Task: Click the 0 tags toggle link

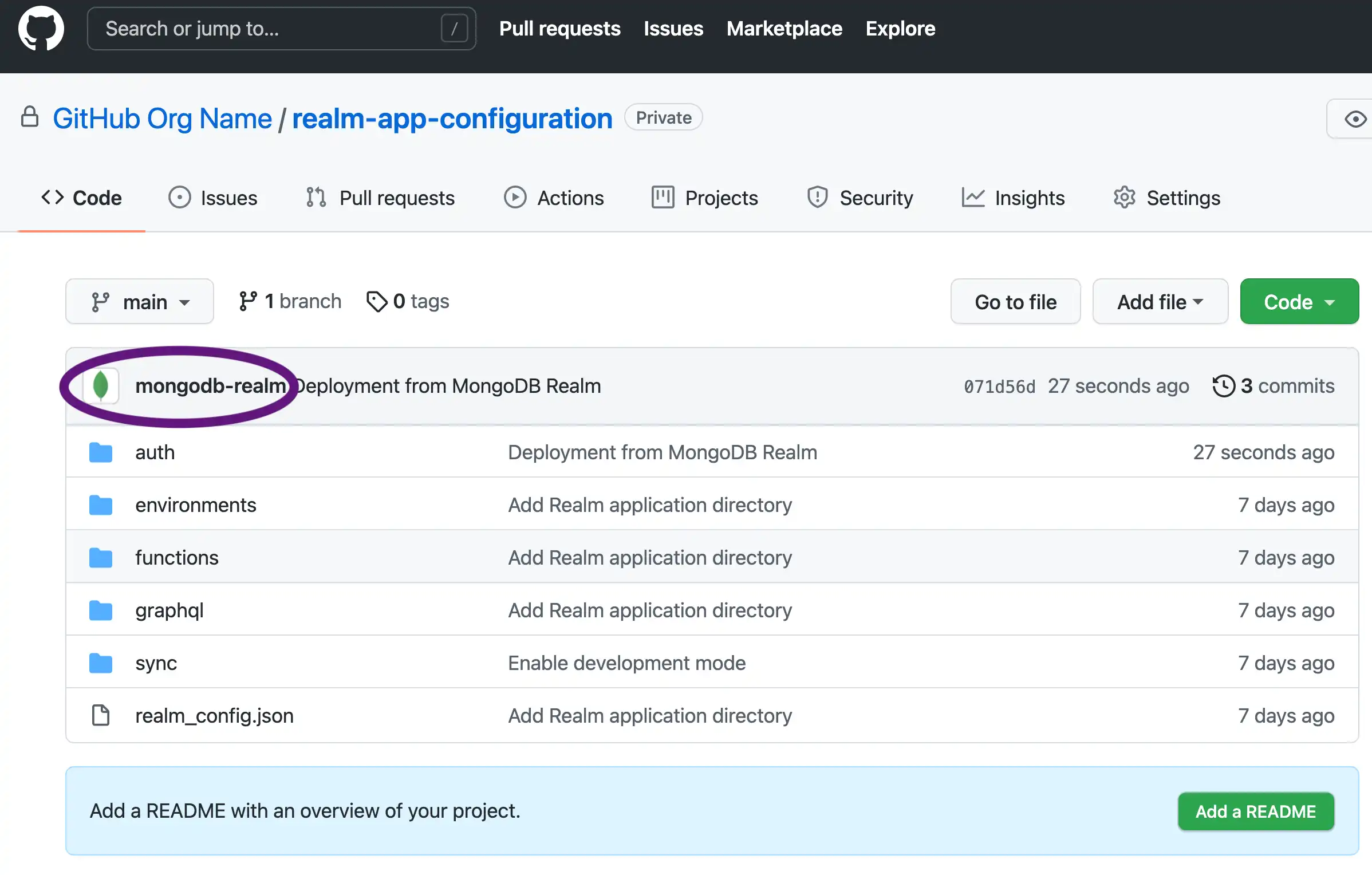Action: pyautogui.click(x=408, y=302)
